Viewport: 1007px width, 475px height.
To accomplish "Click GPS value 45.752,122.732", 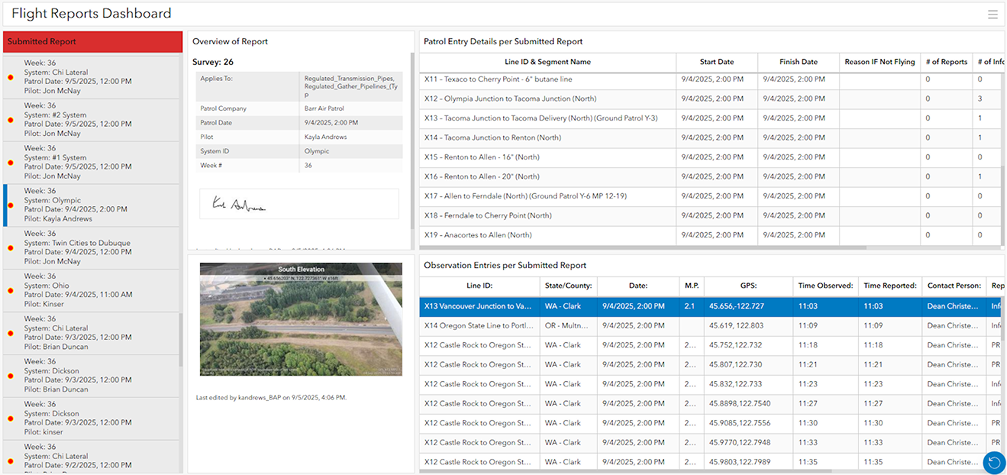I will [x=736, y=345].
